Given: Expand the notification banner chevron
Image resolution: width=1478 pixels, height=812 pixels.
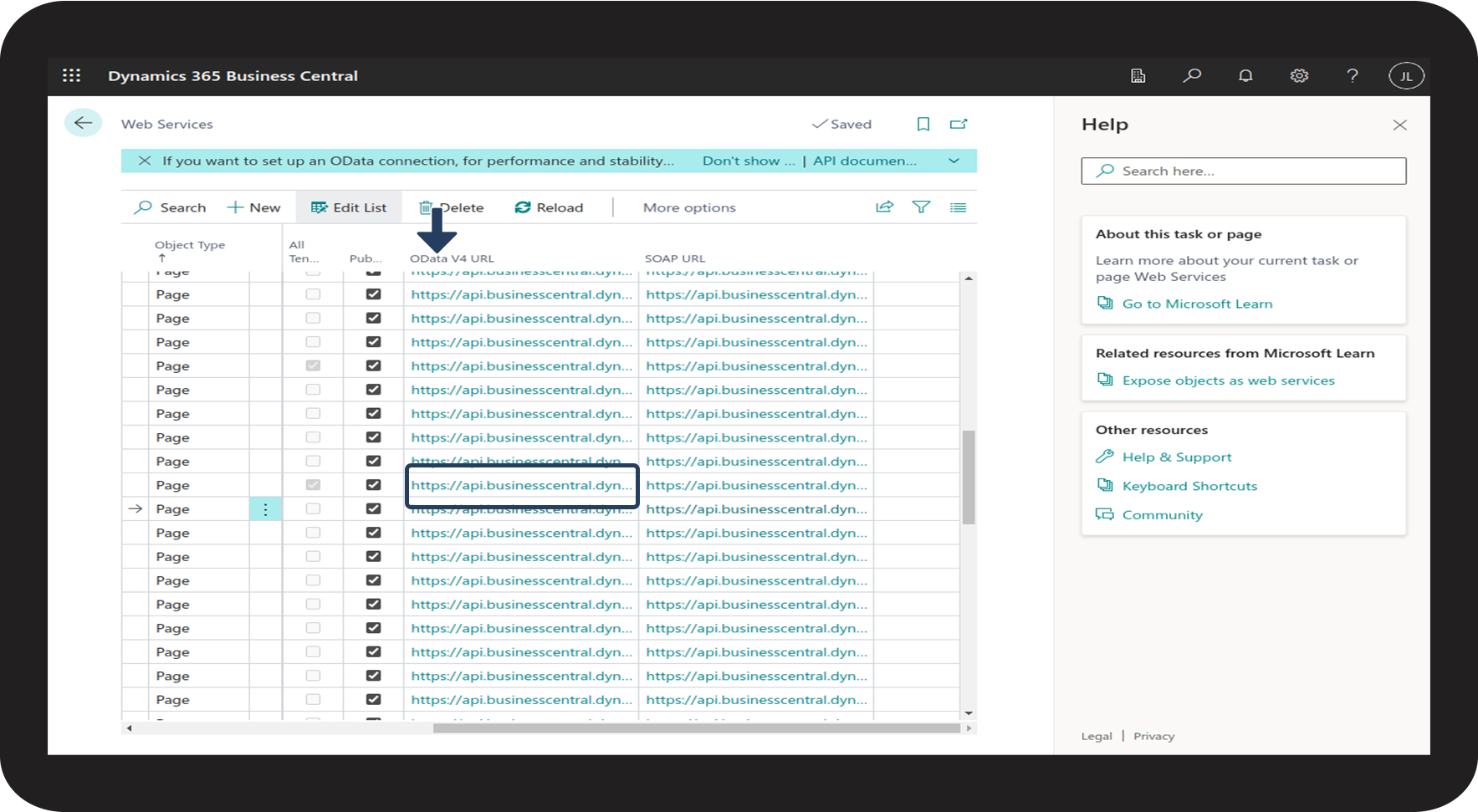Looking at the screenshot, I should (x=954, y=161).
